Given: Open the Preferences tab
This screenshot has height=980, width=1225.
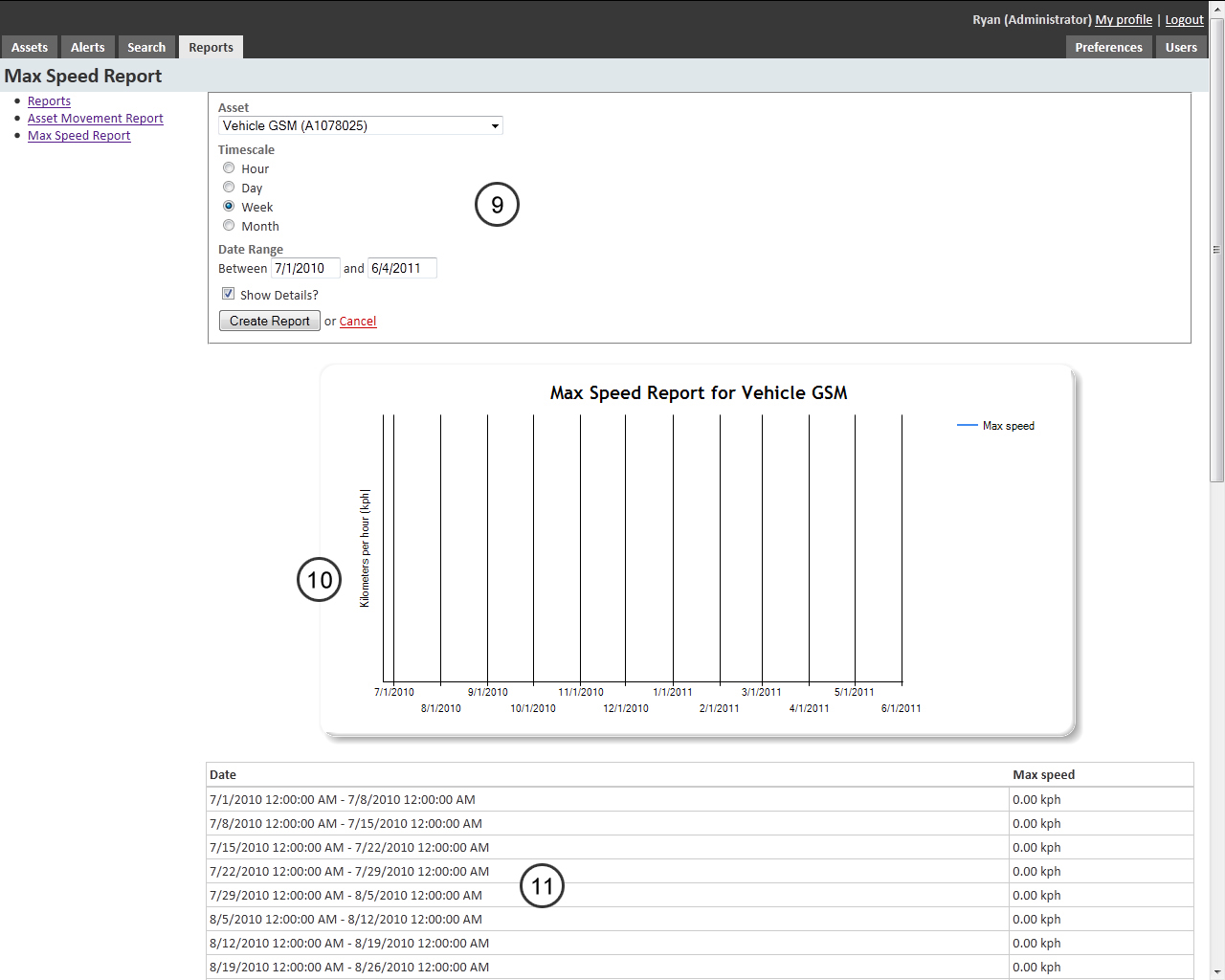Looking at the screenshot, I should 1108,46.
